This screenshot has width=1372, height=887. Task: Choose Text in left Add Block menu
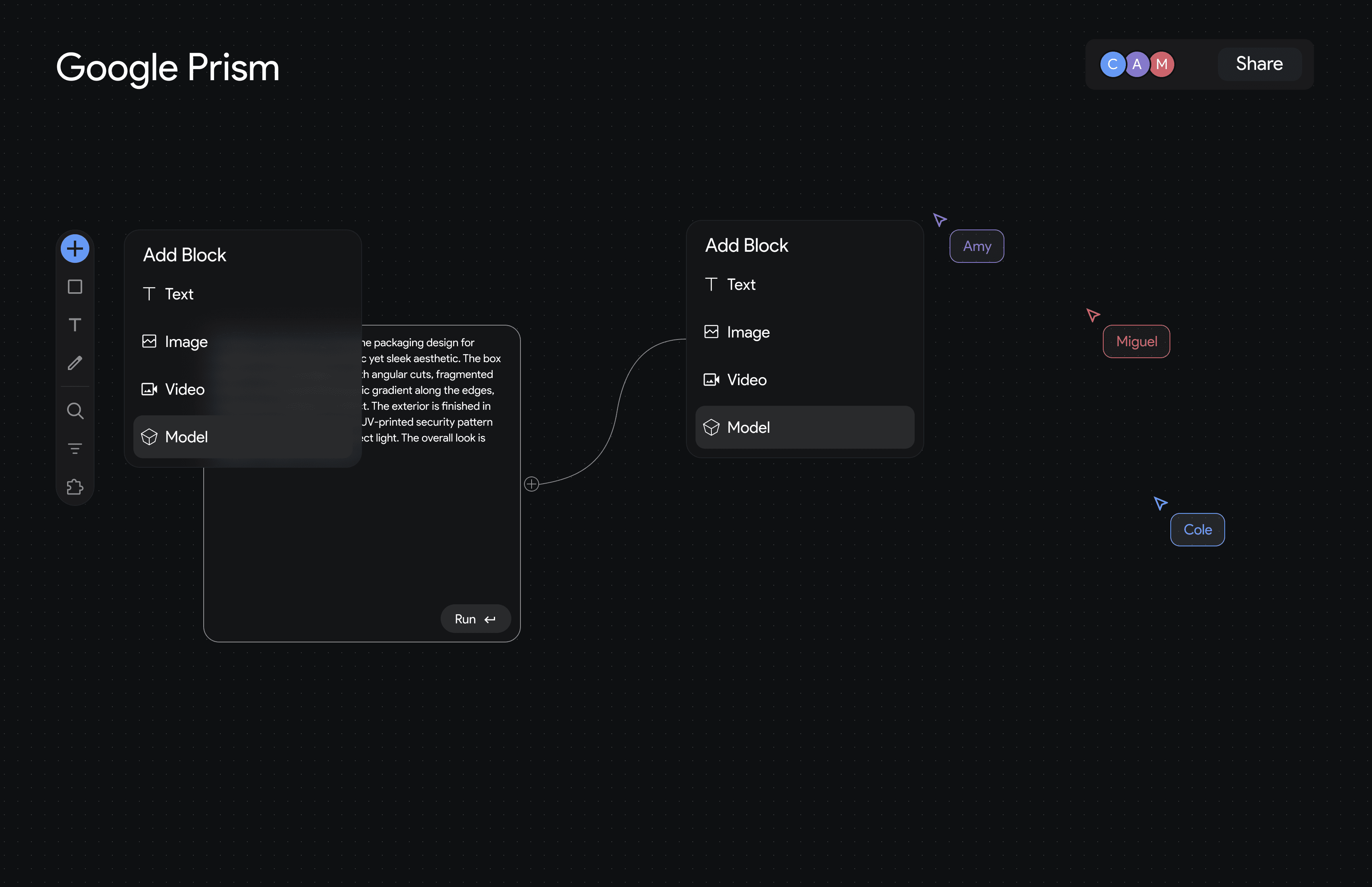click(x=179, y=294)
